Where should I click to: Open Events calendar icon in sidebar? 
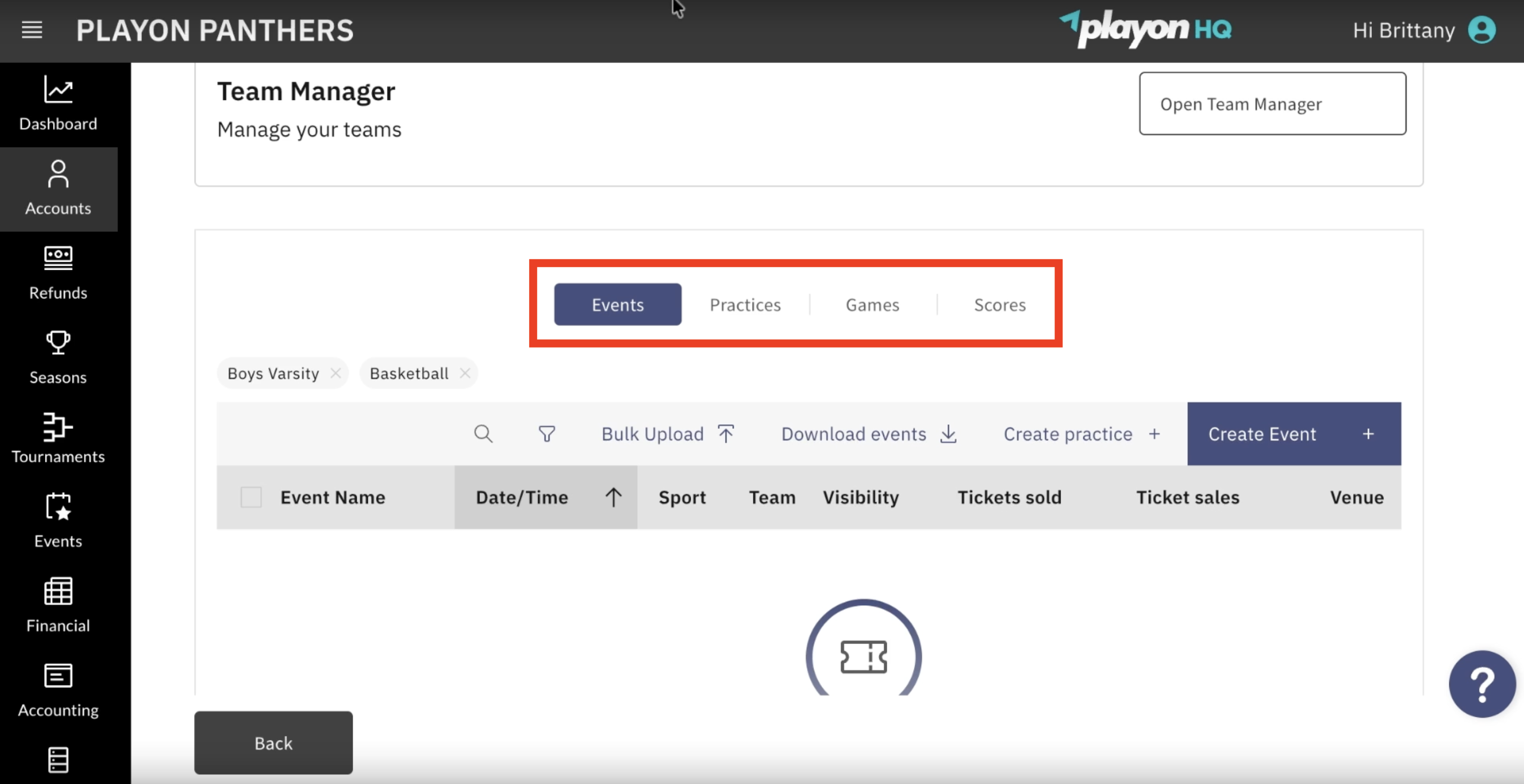tap(58, 507)
